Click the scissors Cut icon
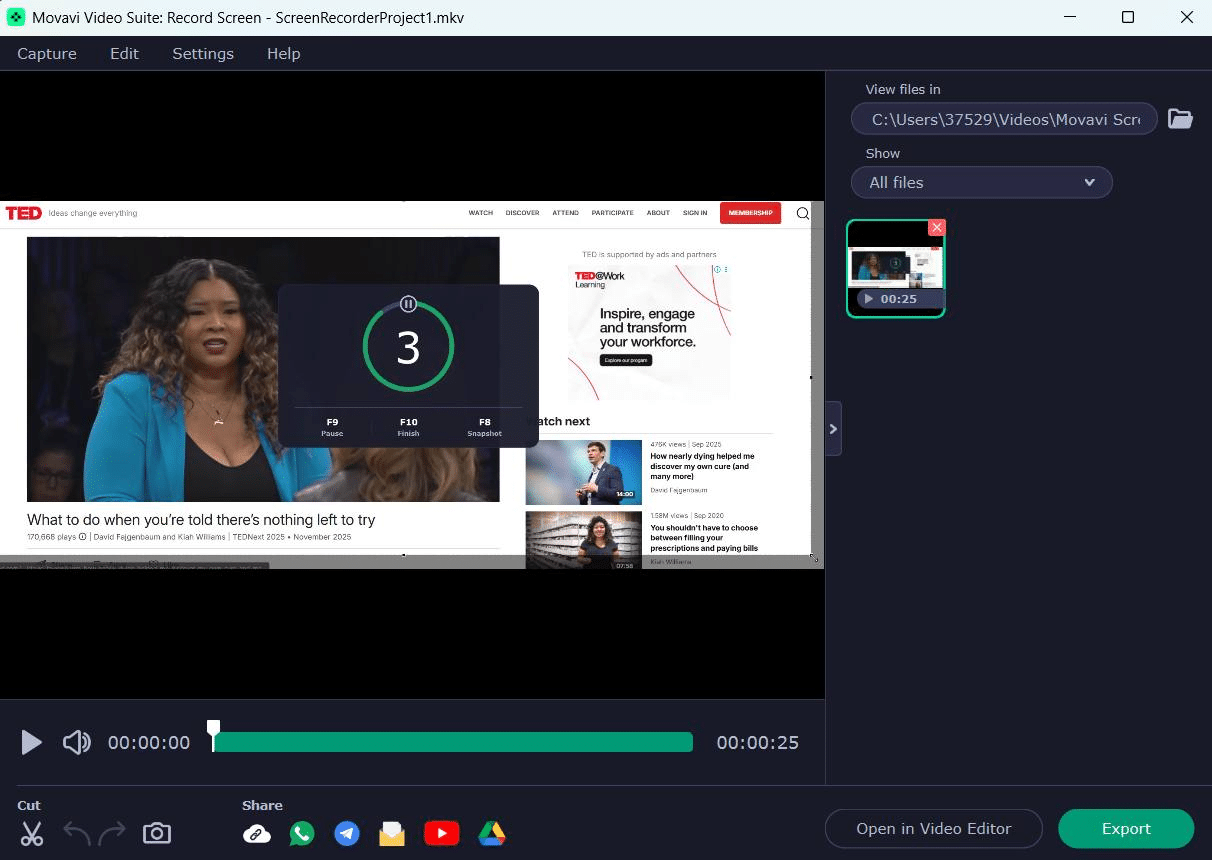The image size is (1212, 860). pyautogui.click(x=32, y=833)
